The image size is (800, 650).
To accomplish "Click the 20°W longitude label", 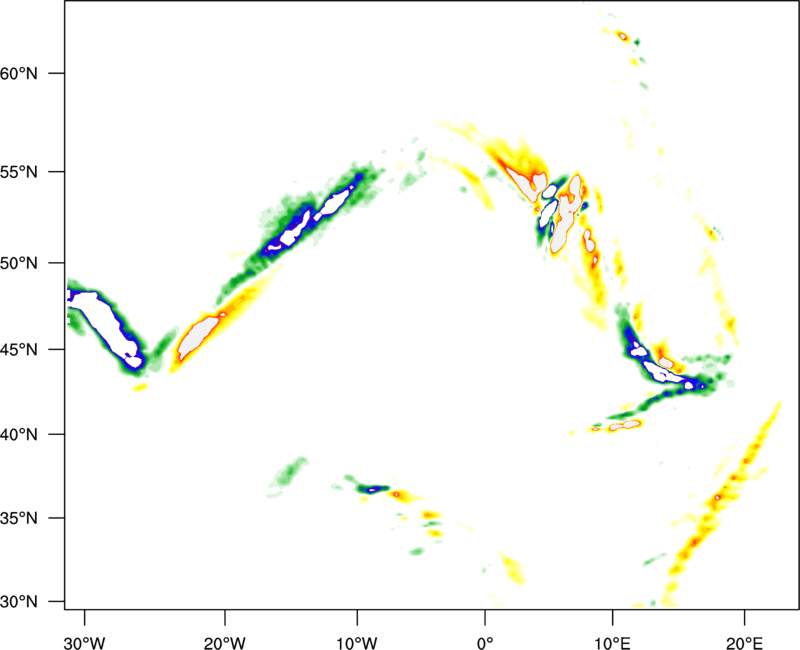I will (x=225, y=643).
